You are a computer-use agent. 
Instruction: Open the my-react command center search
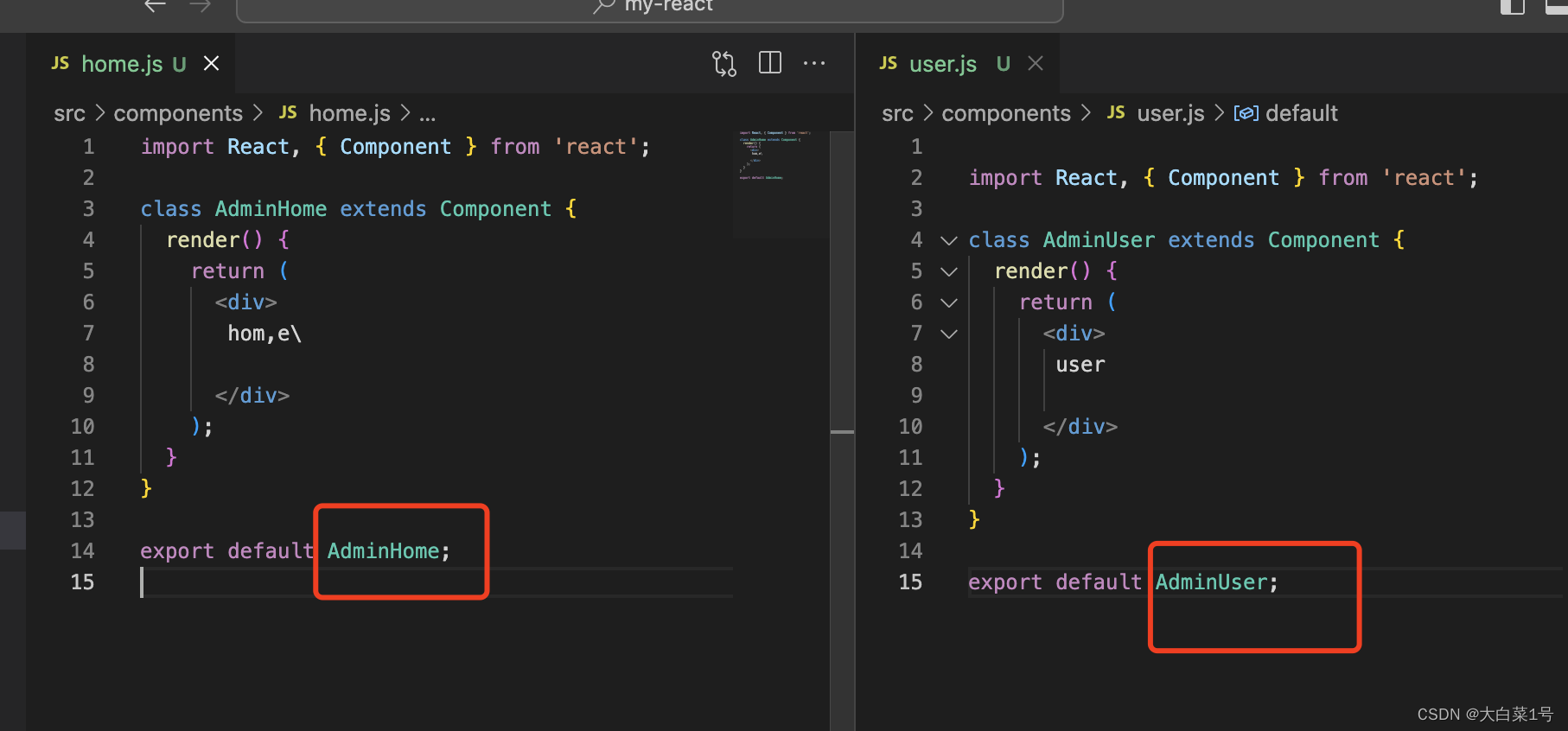pos(650,9)
